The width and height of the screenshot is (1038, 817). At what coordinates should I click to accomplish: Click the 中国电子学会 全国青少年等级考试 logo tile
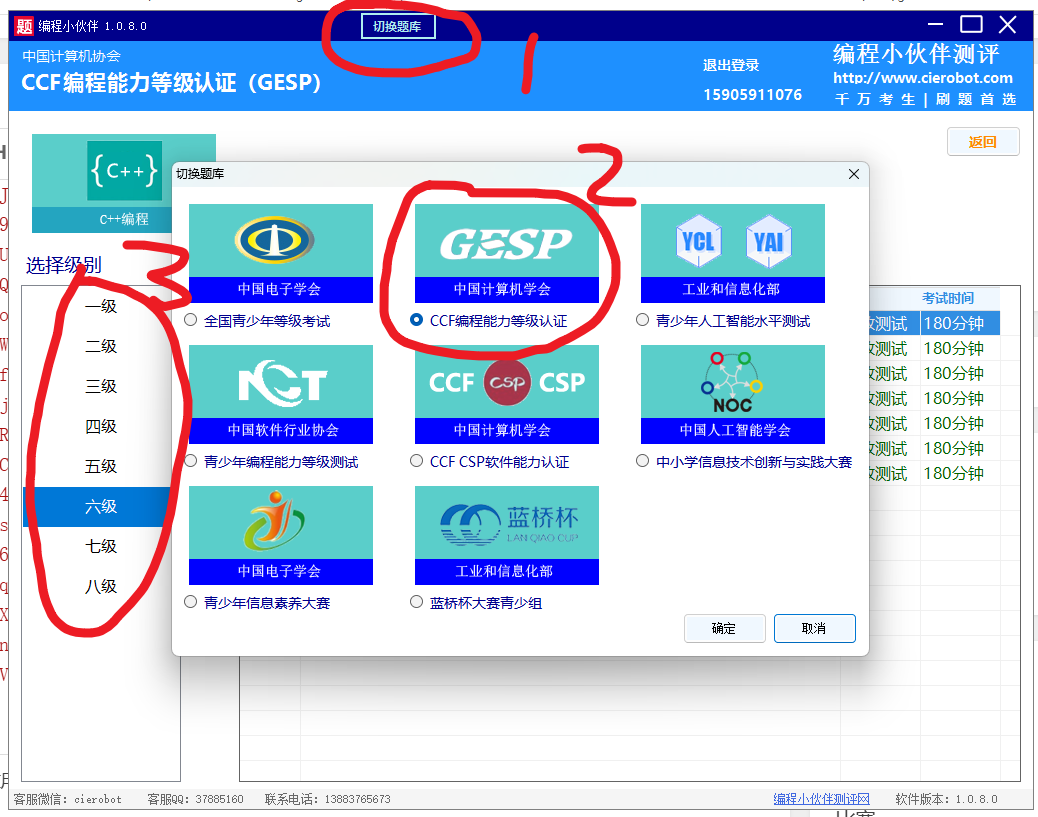[281, 253]
